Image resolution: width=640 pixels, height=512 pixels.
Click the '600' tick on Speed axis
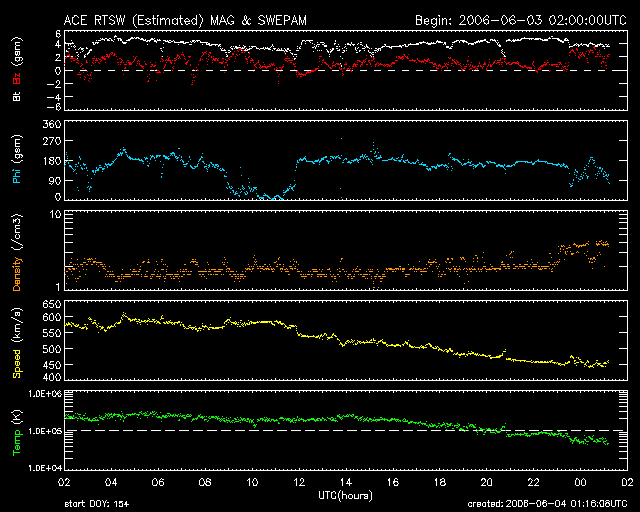(52, 317)
